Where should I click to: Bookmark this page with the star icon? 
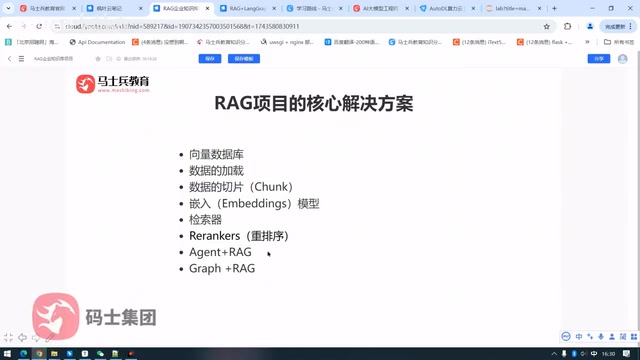tap(547, 27)
